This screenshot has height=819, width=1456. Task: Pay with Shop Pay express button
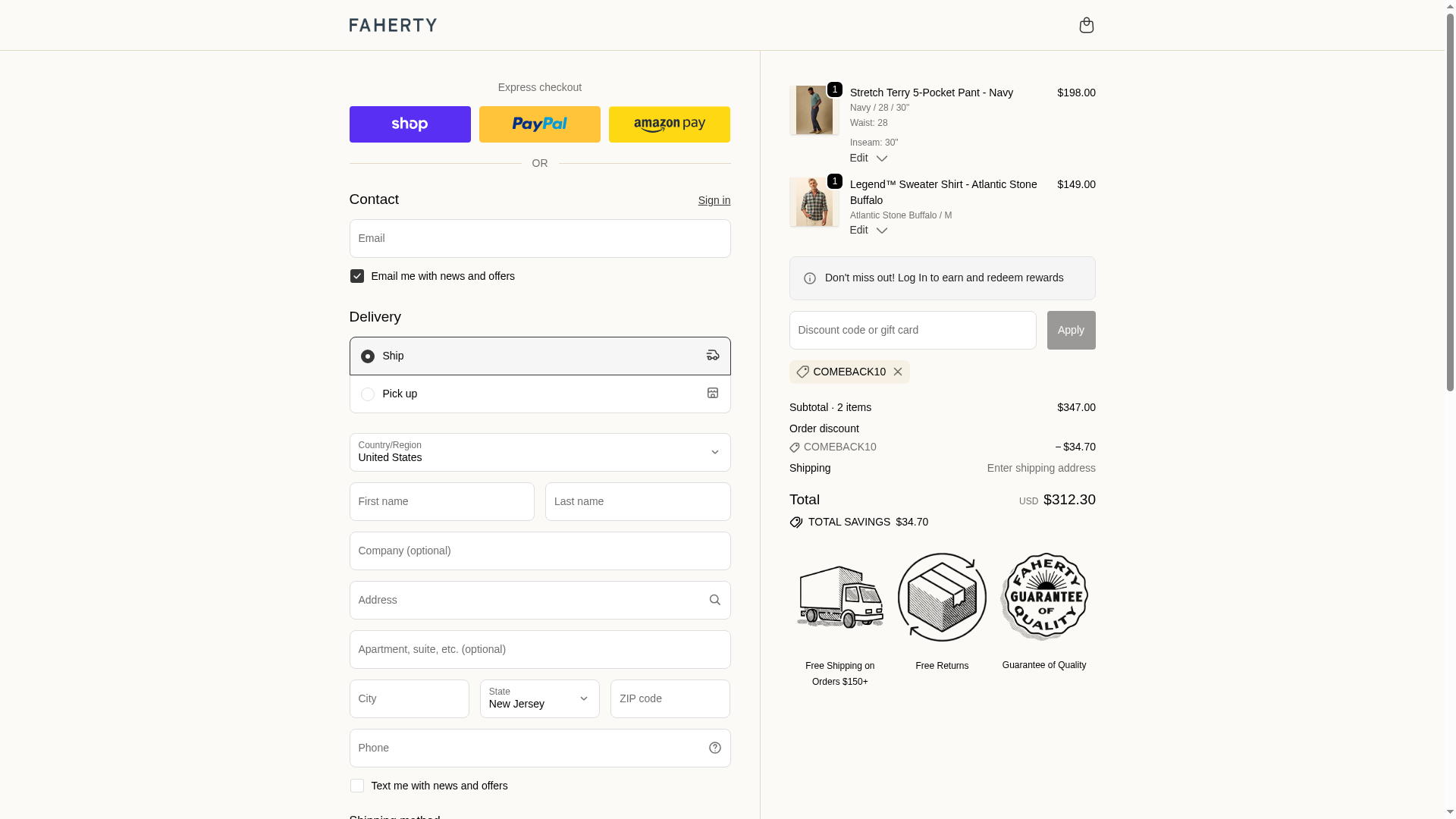(x=409, y=124)
